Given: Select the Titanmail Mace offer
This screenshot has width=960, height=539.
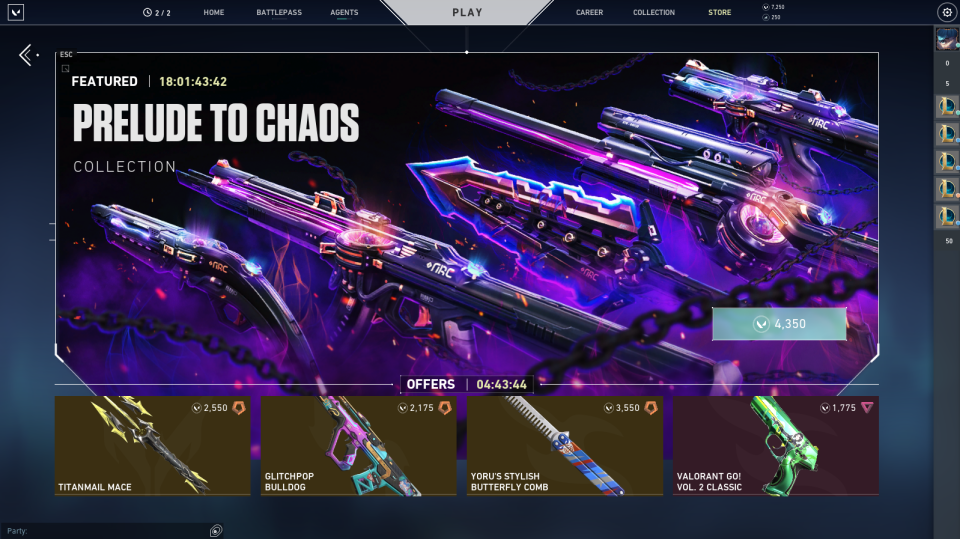Looking at the screenshot, I should (x=152, y=445).
